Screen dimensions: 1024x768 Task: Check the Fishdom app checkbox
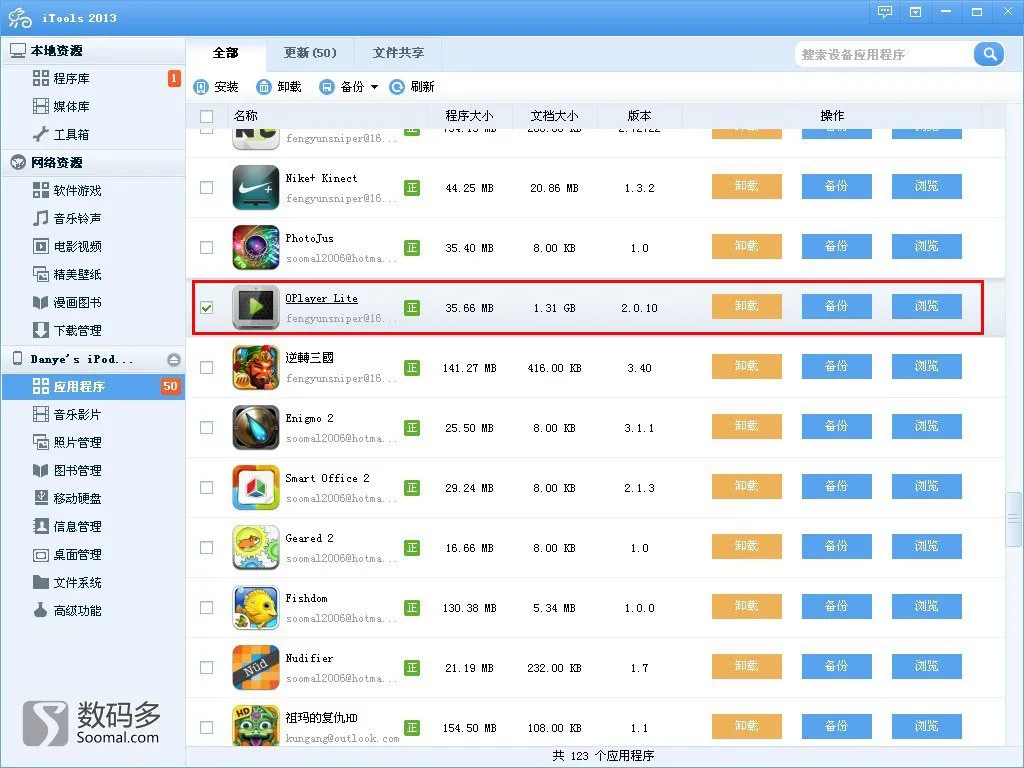pyautogui.click(x=206, y=608)
